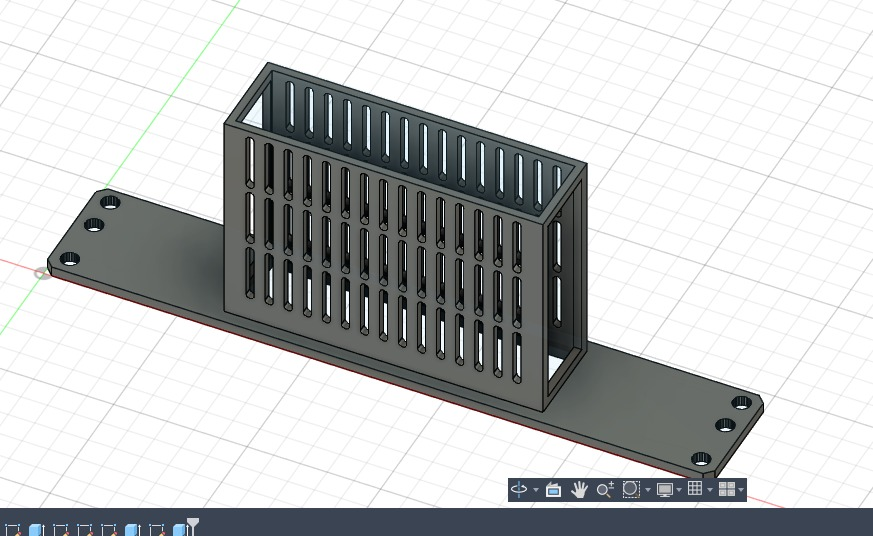The image size is (873, 536).
Task: Expand the Display Settings dropdown arrow
Action: tap(679, 490)
